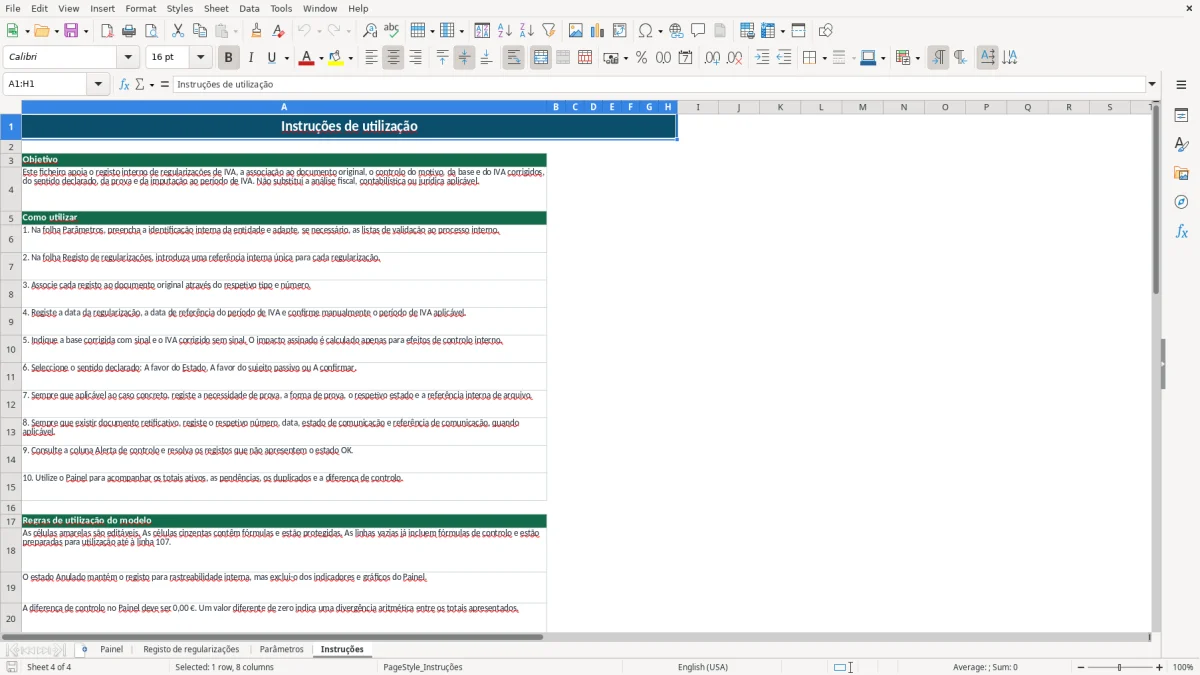Expand the formula bar
This screenshot has height=675, width=1200.
click(x=1152, y=85)
